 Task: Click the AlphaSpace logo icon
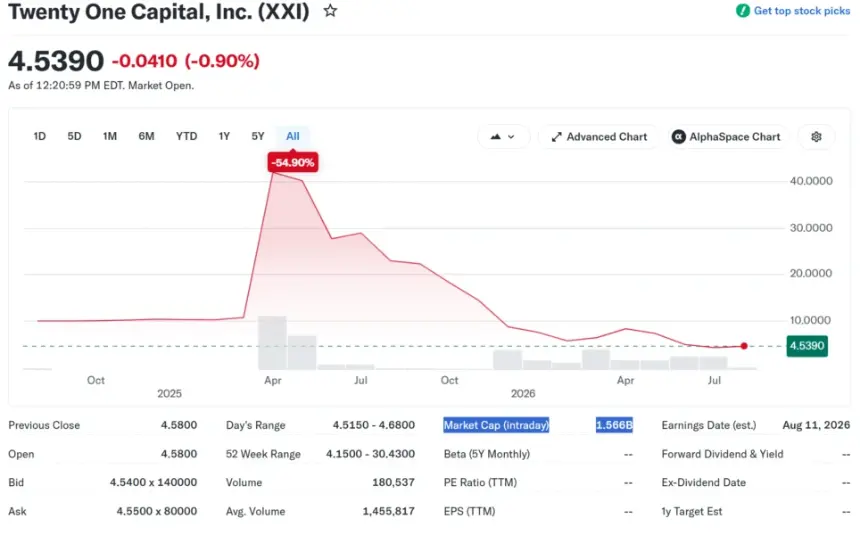[x=678, y=137]
